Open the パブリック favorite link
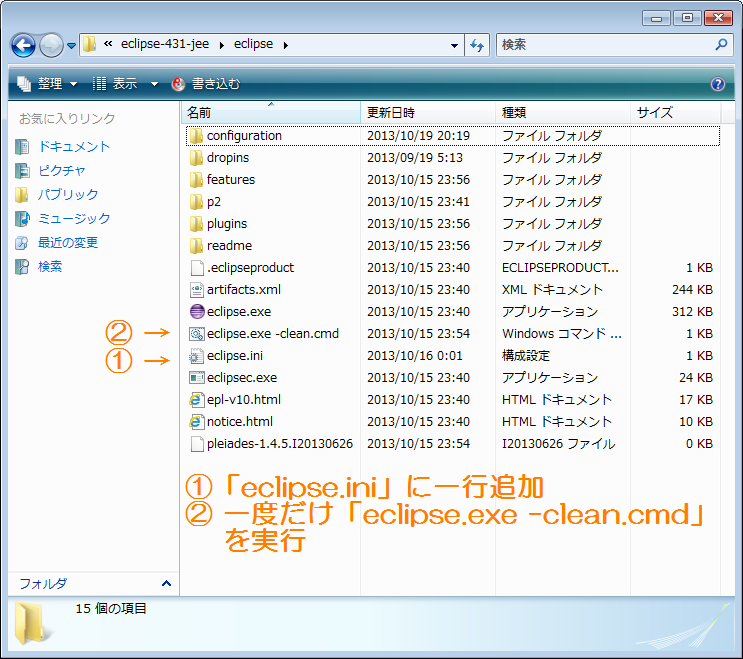Image resolution: width=743 pixels, height=659 pixels. 68,194
